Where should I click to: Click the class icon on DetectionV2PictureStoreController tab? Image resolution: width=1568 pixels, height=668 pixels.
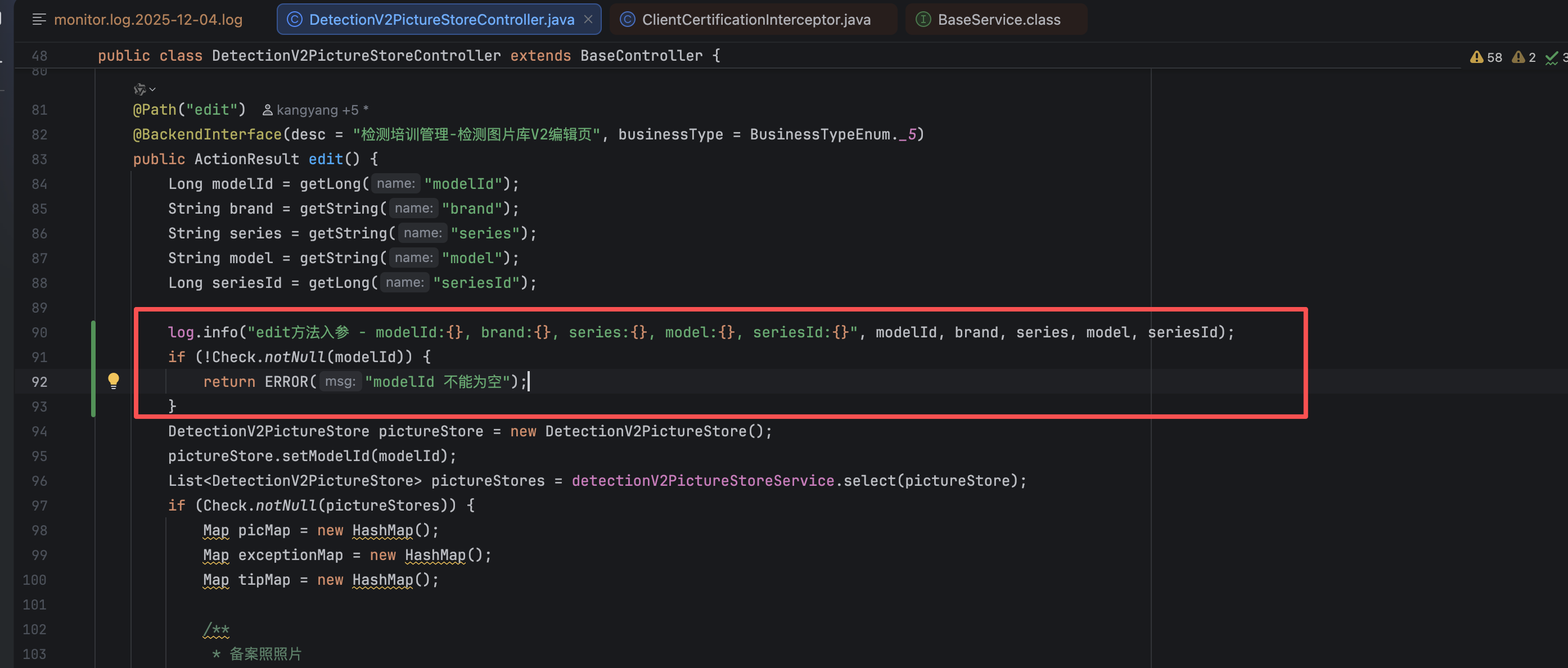(x=295, y=20)
